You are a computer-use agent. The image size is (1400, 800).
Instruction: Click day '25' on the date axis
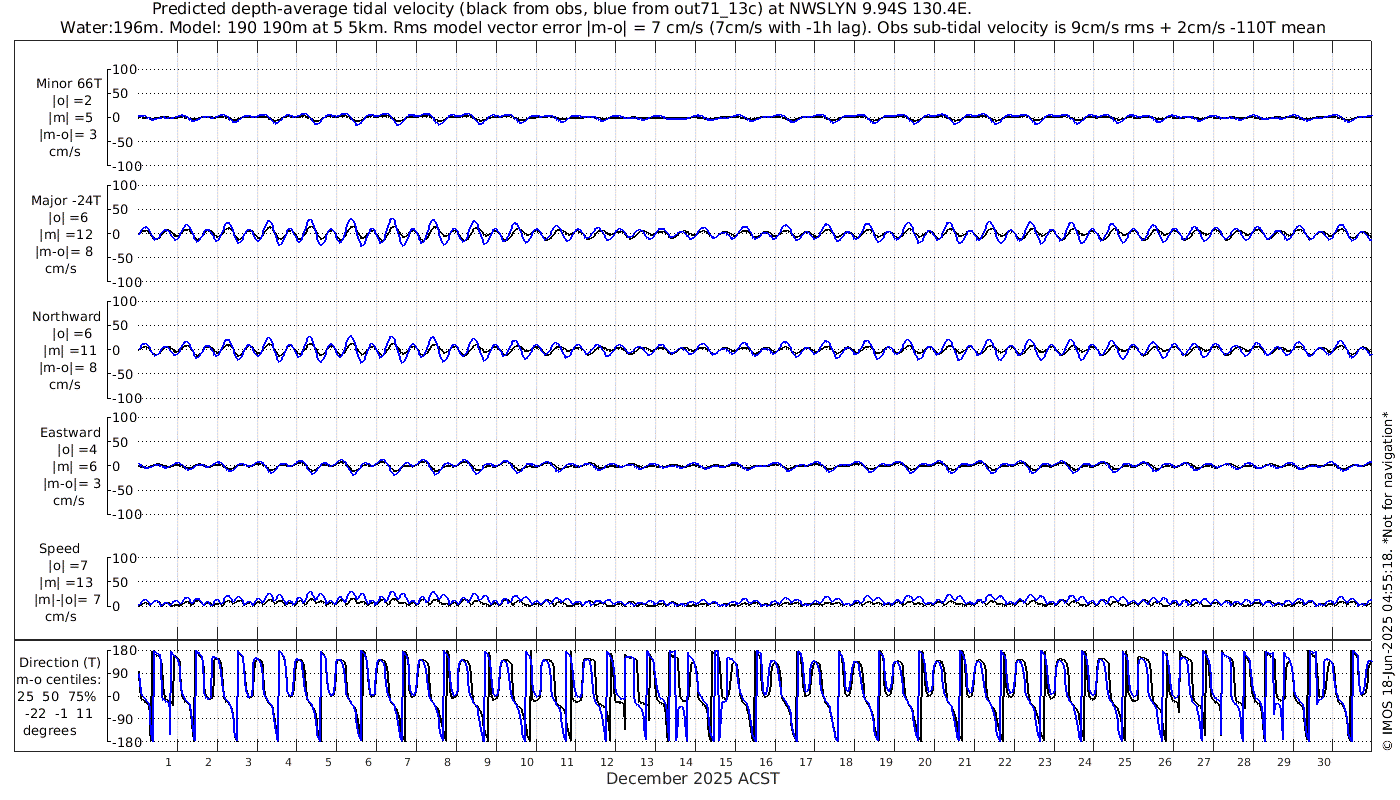(1125, 762)
